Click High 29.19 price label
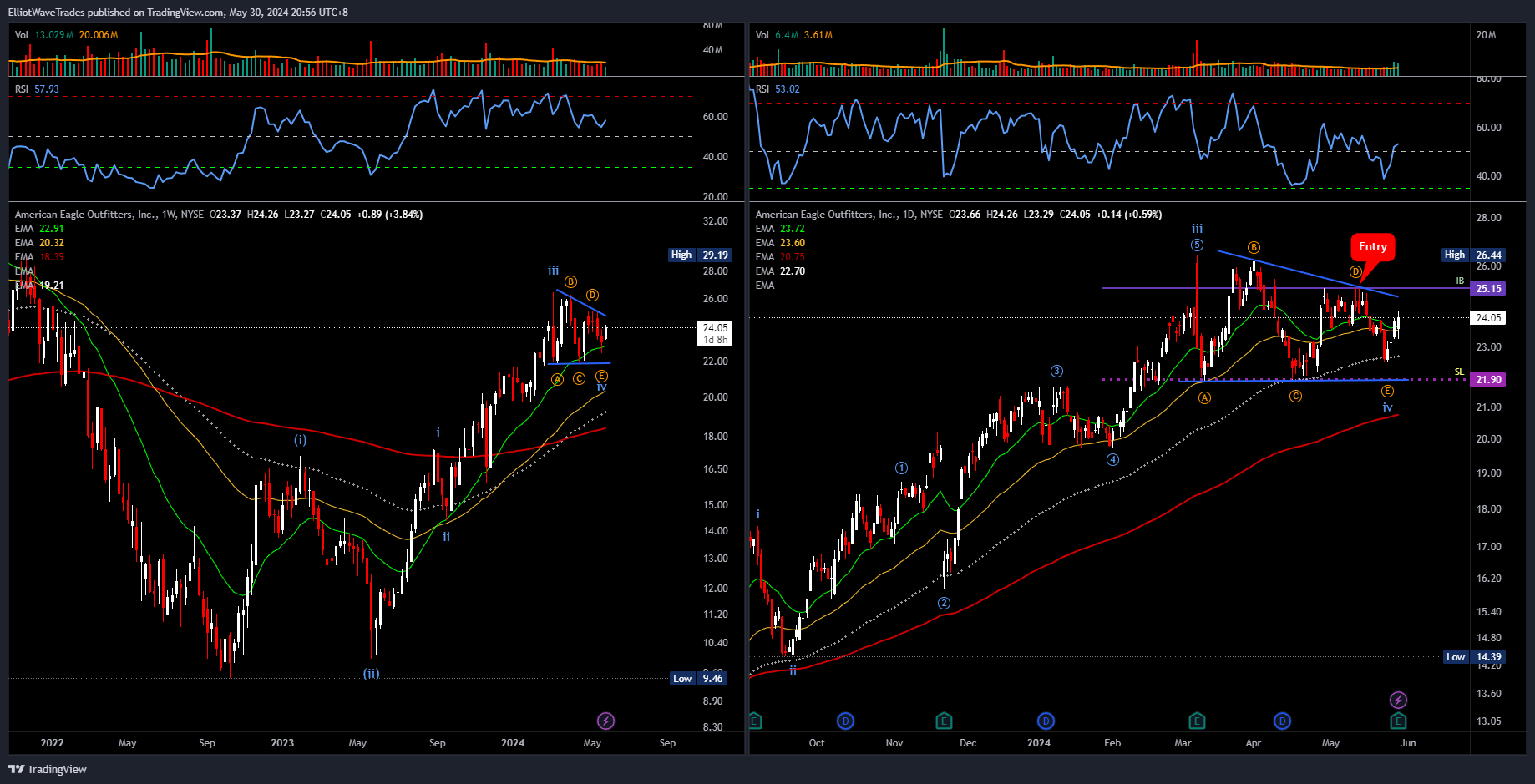The width and height of the screenshot is (1535, 784). tap(701, 255)
